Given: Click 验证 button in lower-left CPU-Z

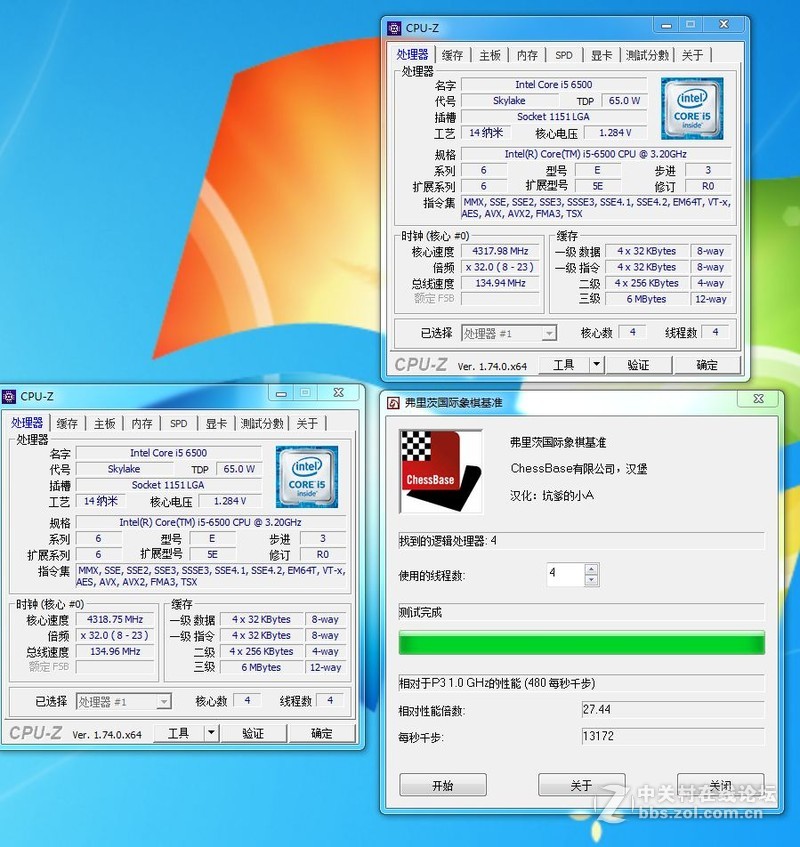Looking at the screenshot, I should coord(253,734).
